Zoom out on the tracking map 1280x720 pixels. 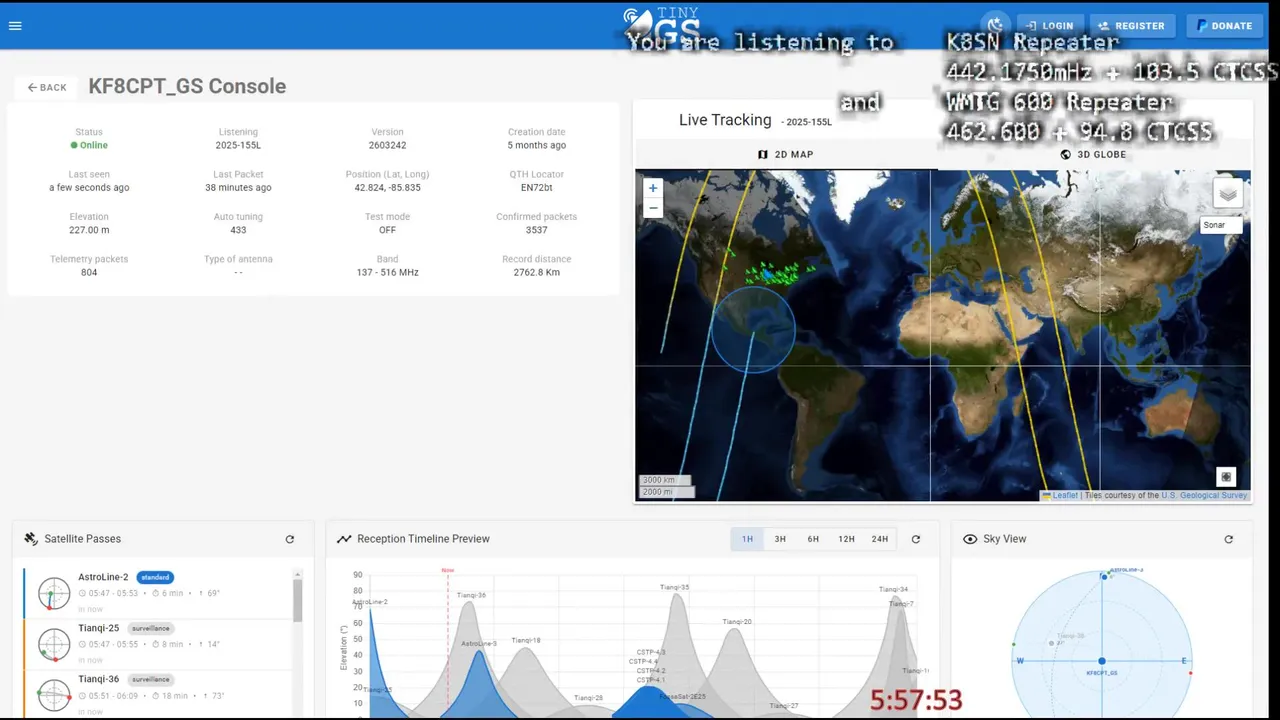click(x=653, y=208)
